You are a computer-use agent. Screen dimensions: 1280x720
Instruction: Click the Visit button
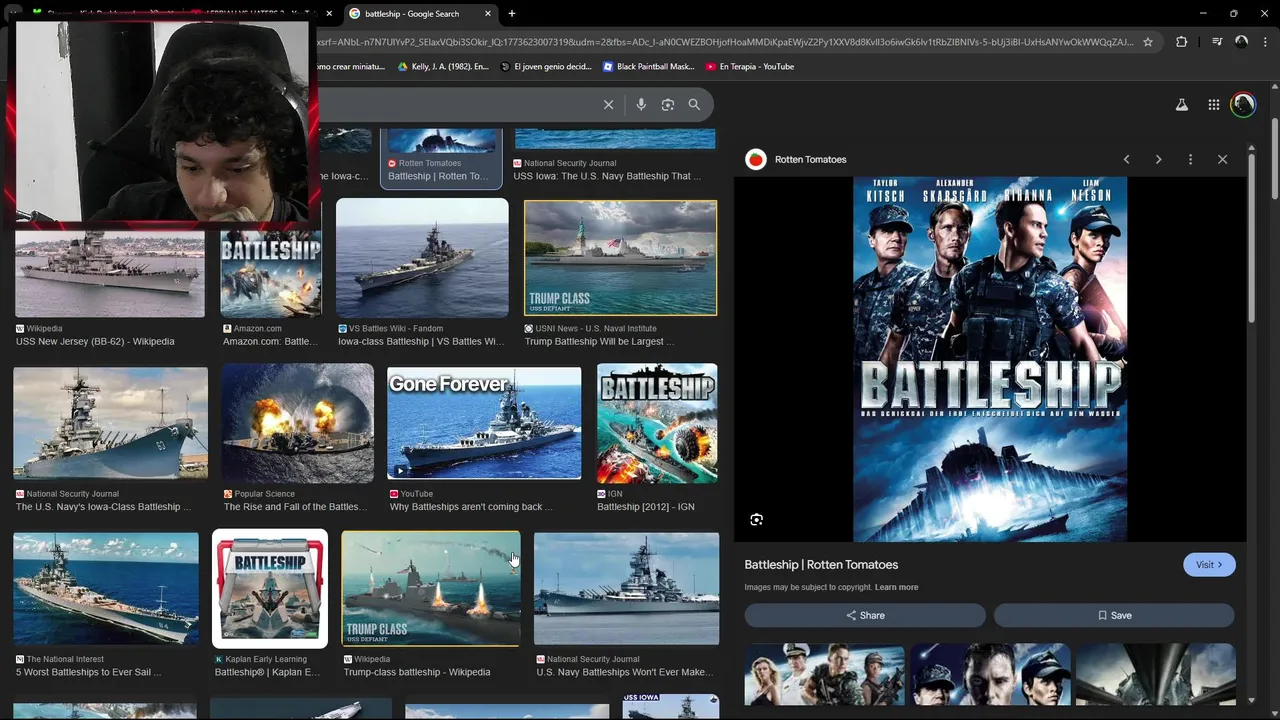[1209, 565]
